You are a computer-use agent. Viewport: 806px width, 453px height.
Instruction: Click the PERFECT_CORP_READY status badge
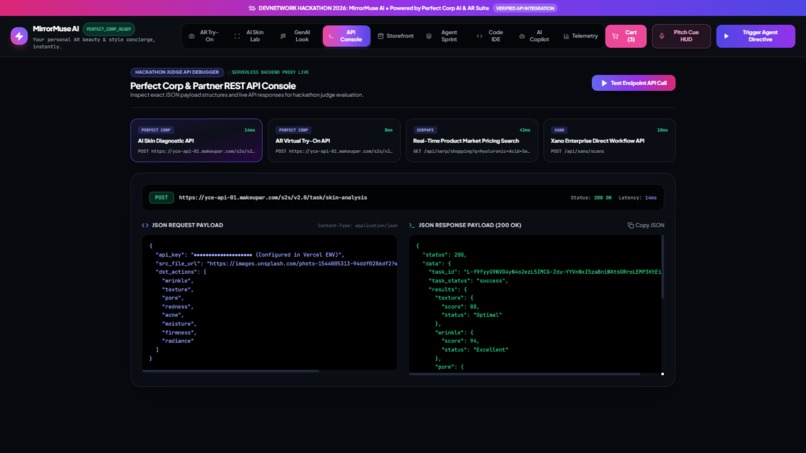click(108, 29)
